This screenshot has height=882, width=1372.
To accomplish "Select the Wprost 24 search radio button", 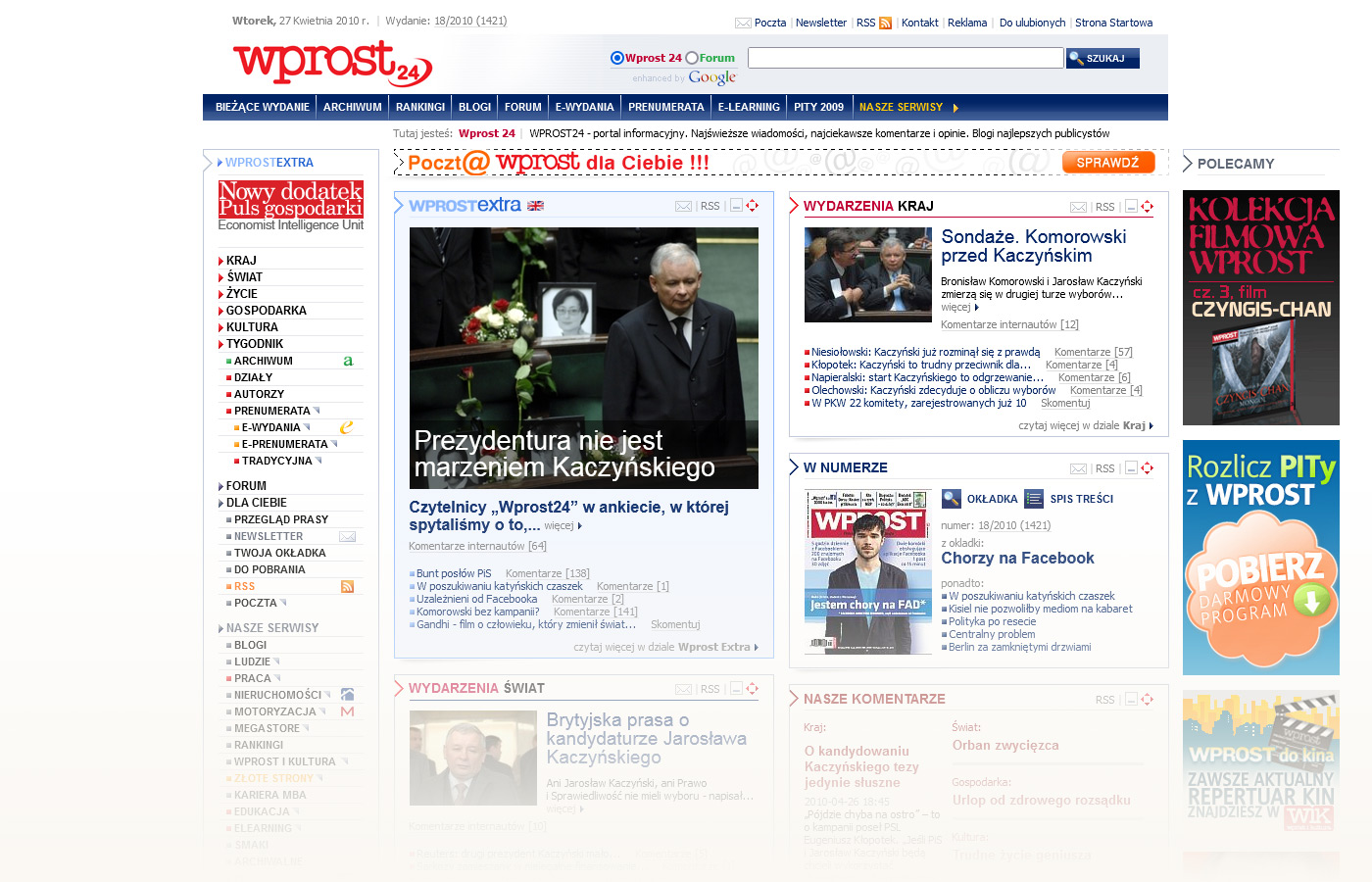I will (x=617, y=58).
